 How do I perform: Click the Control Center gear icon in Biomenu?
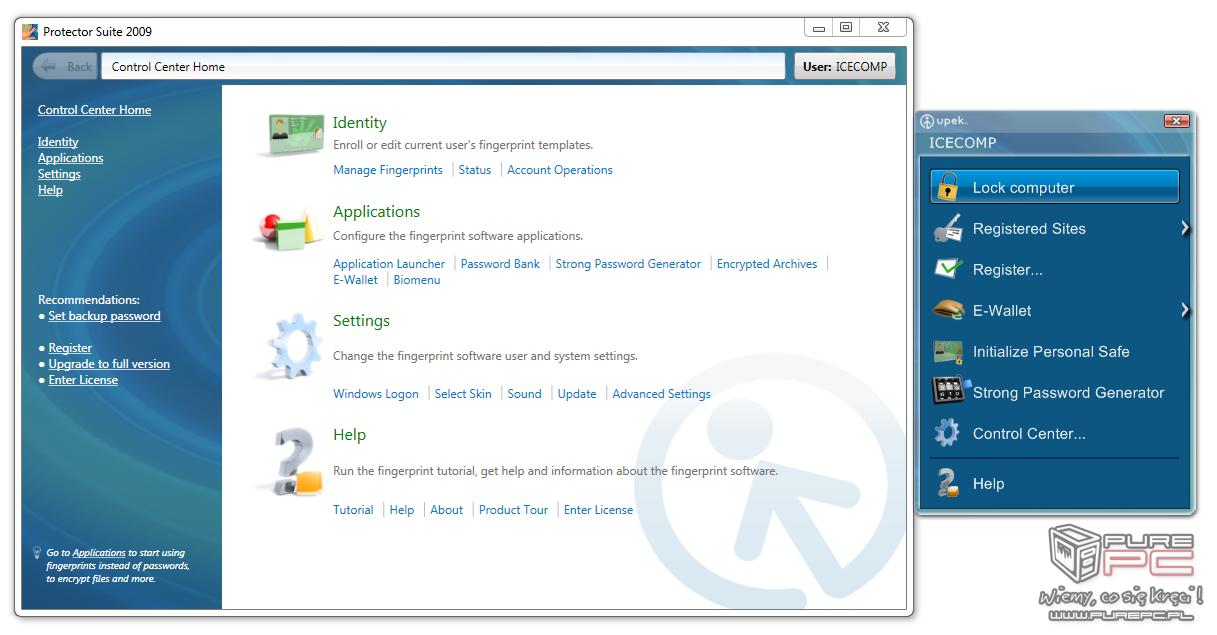click(x=947, y=433)
